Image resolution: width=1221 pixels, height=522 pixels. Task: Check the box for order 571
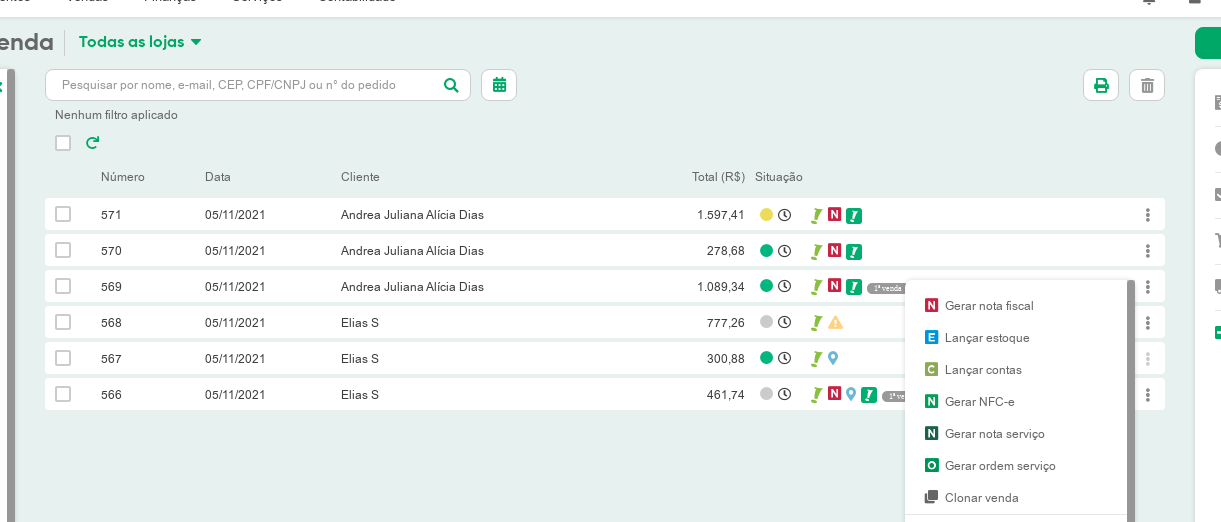tap(63, 214)
